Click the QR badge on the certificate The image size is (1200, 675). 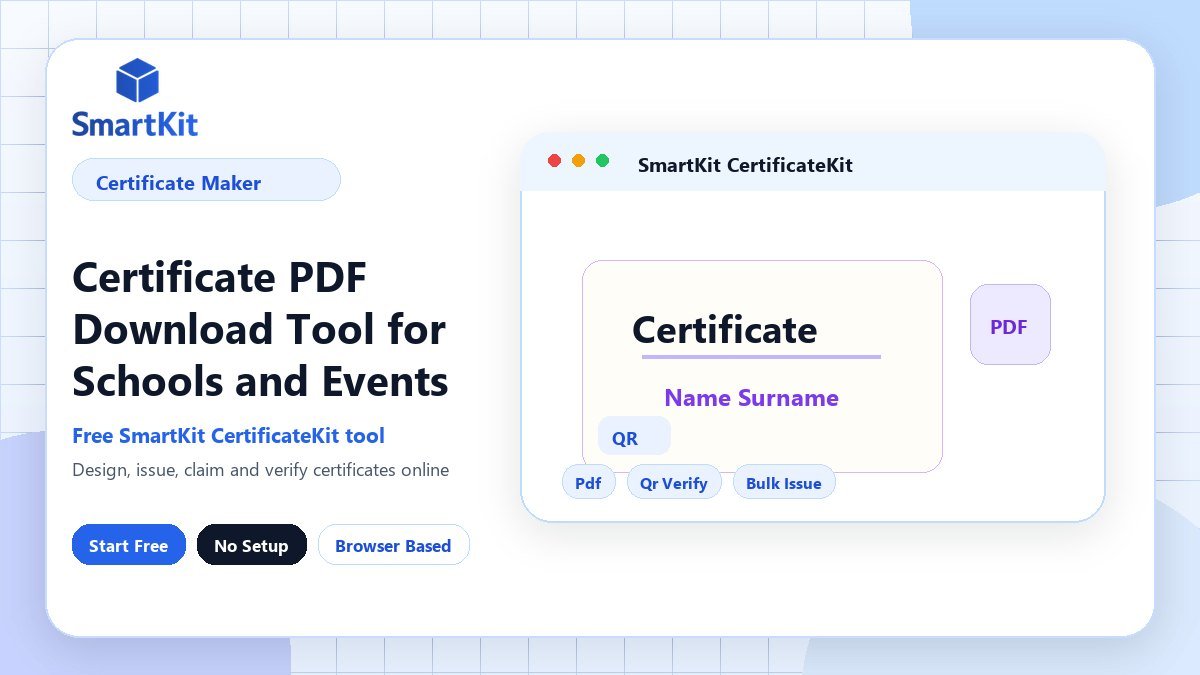point(634,437)
